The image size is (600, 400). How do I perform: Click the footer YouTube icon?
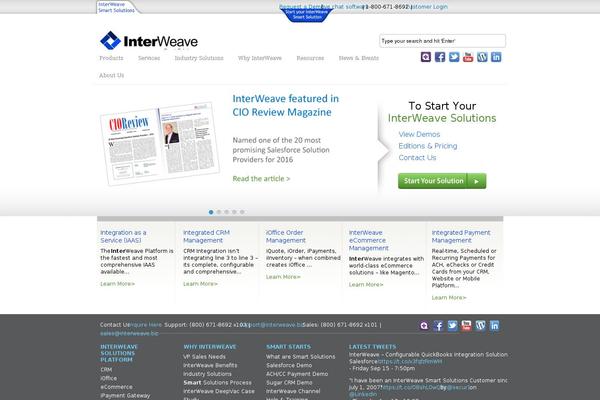466,326
